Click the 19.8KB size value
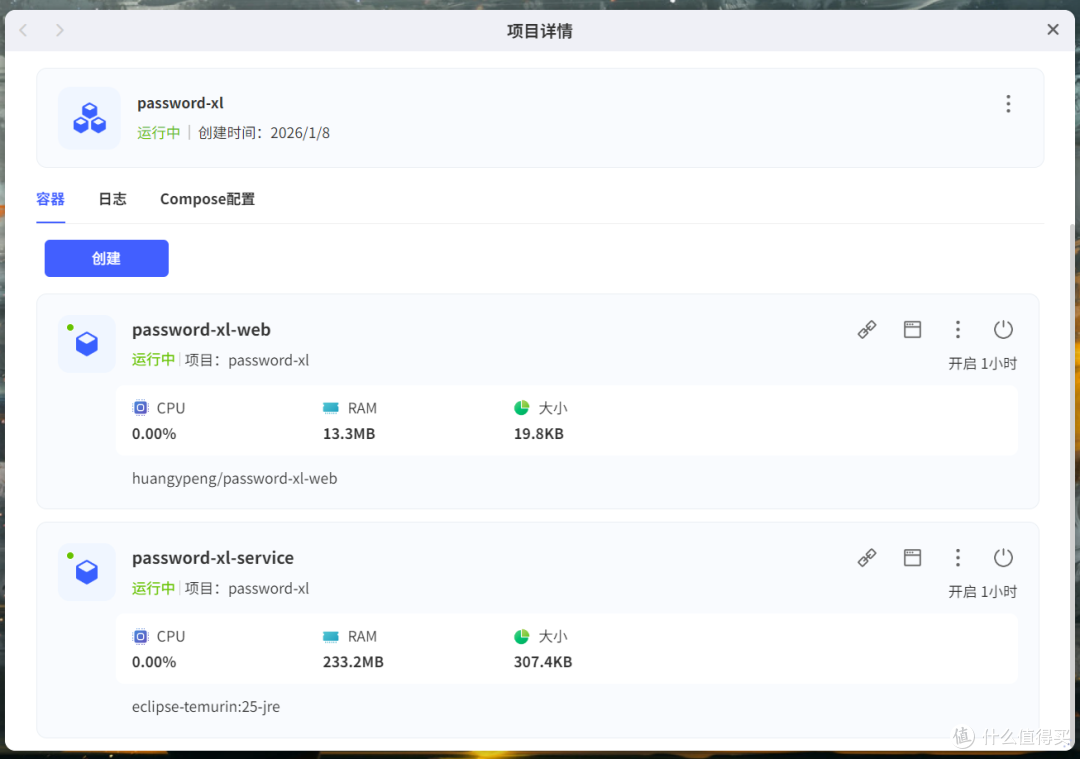Viewport: 1080px width, 759px height. click(x=539, y=434)
